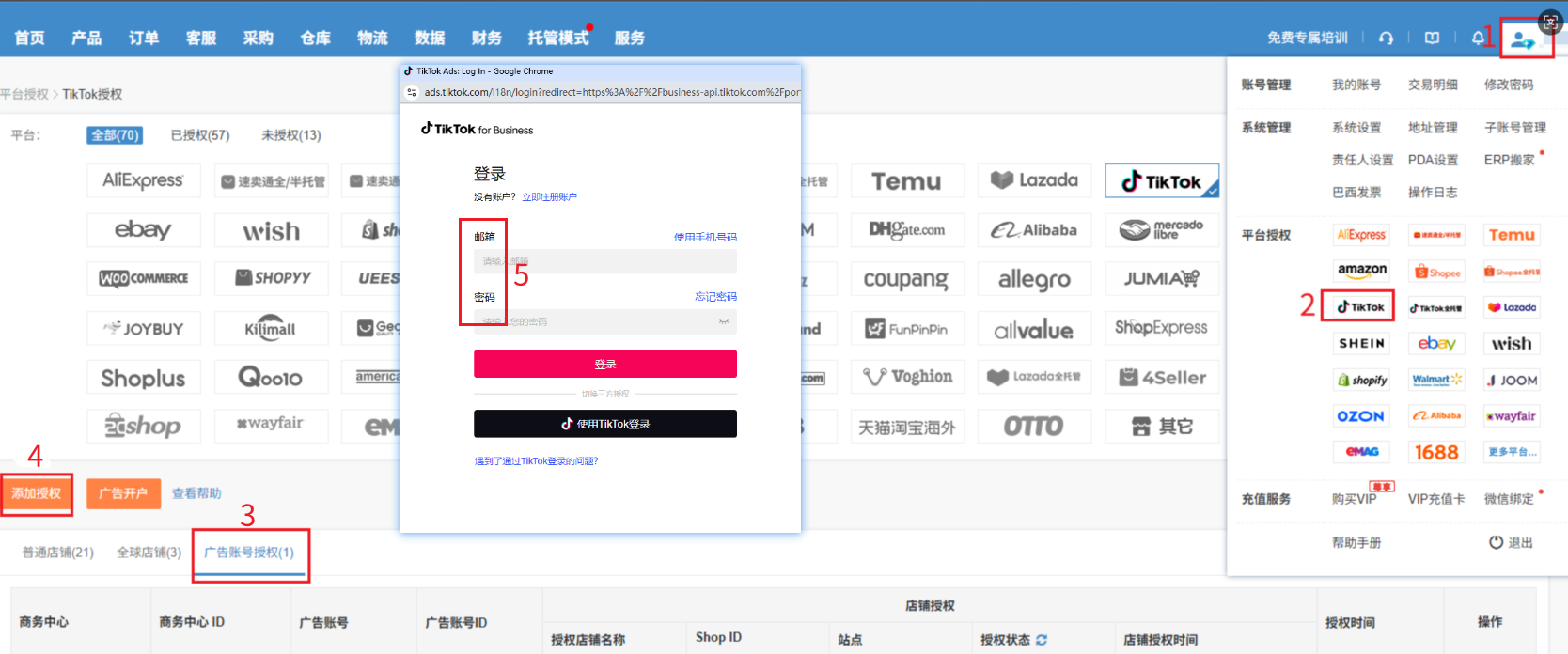Open amazon in the account dropdown menu
Image resolution: width=1568 pixels, height=654 pixels.
pyautogui.click(x=1361, y=271)
